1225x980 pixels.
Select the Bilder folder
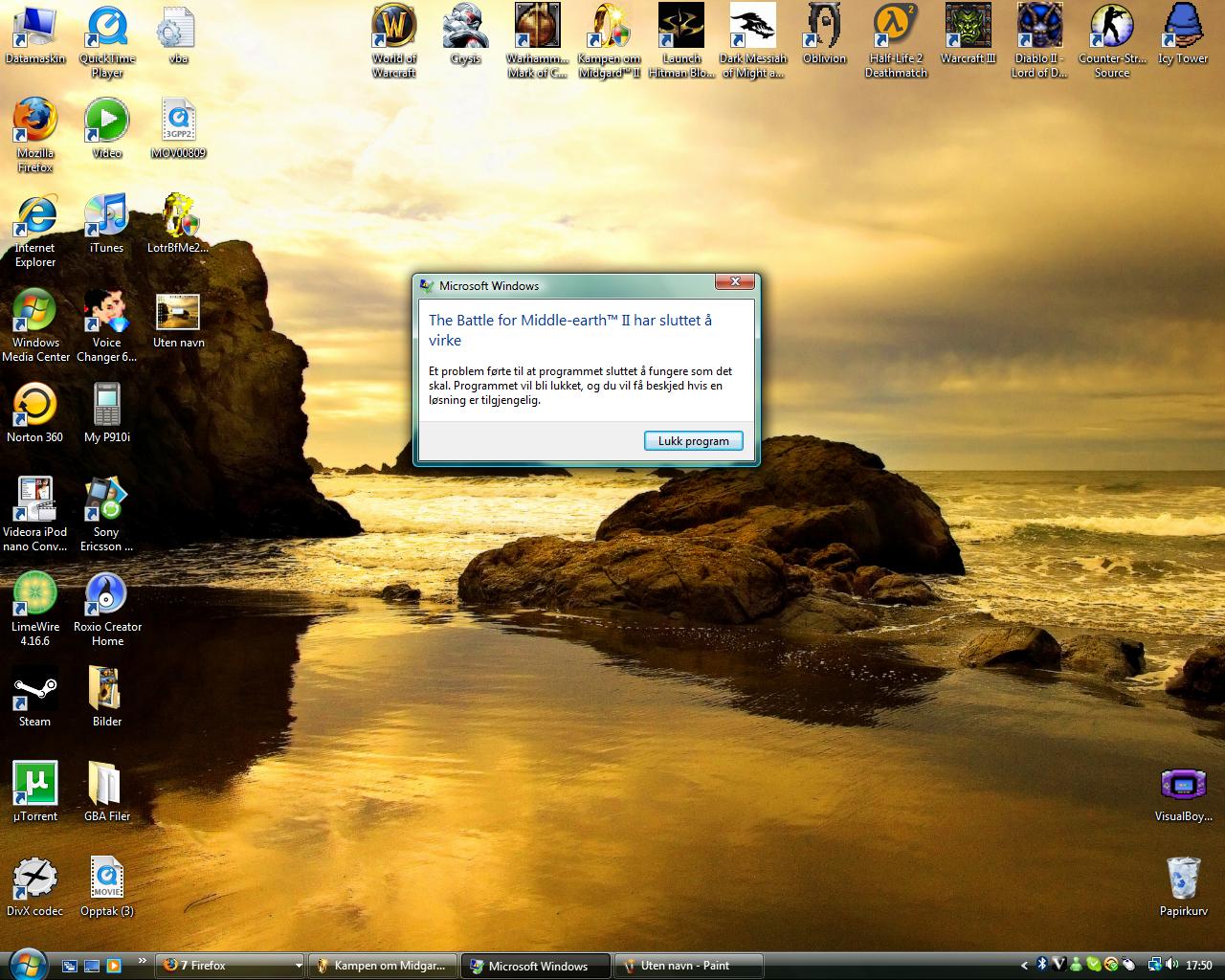[107, 697]
